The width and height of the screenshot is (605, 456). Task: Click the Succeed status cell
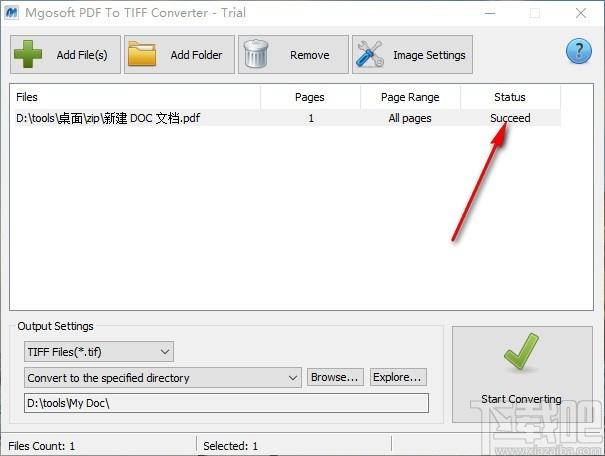(x=510, y=118)
